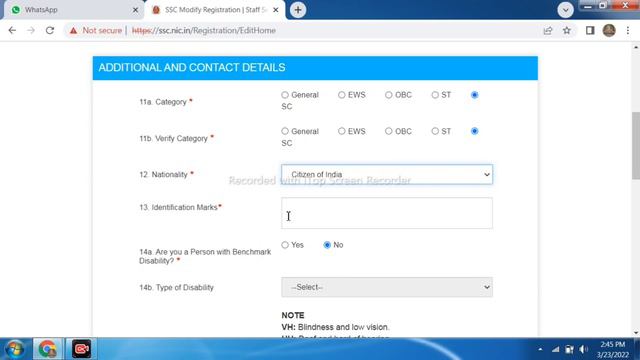640x360 pixels.
Task: Click the VH: Blindness and low vision text
Action: click(x=336, y=327)
